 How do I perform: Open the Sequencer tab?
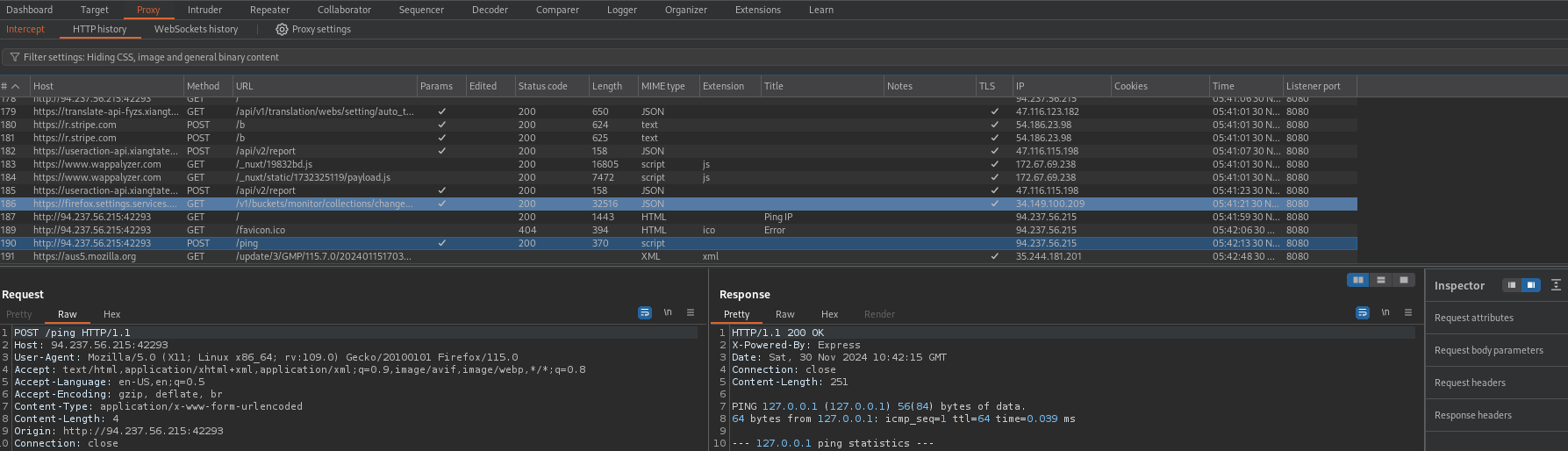421,10
